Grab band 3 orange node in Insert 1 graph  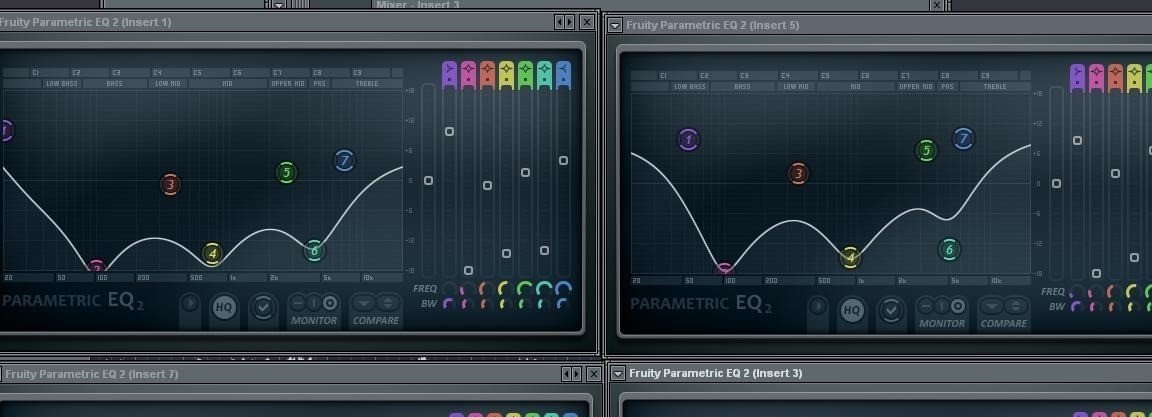pyautogui.click(x=170, y=184)
